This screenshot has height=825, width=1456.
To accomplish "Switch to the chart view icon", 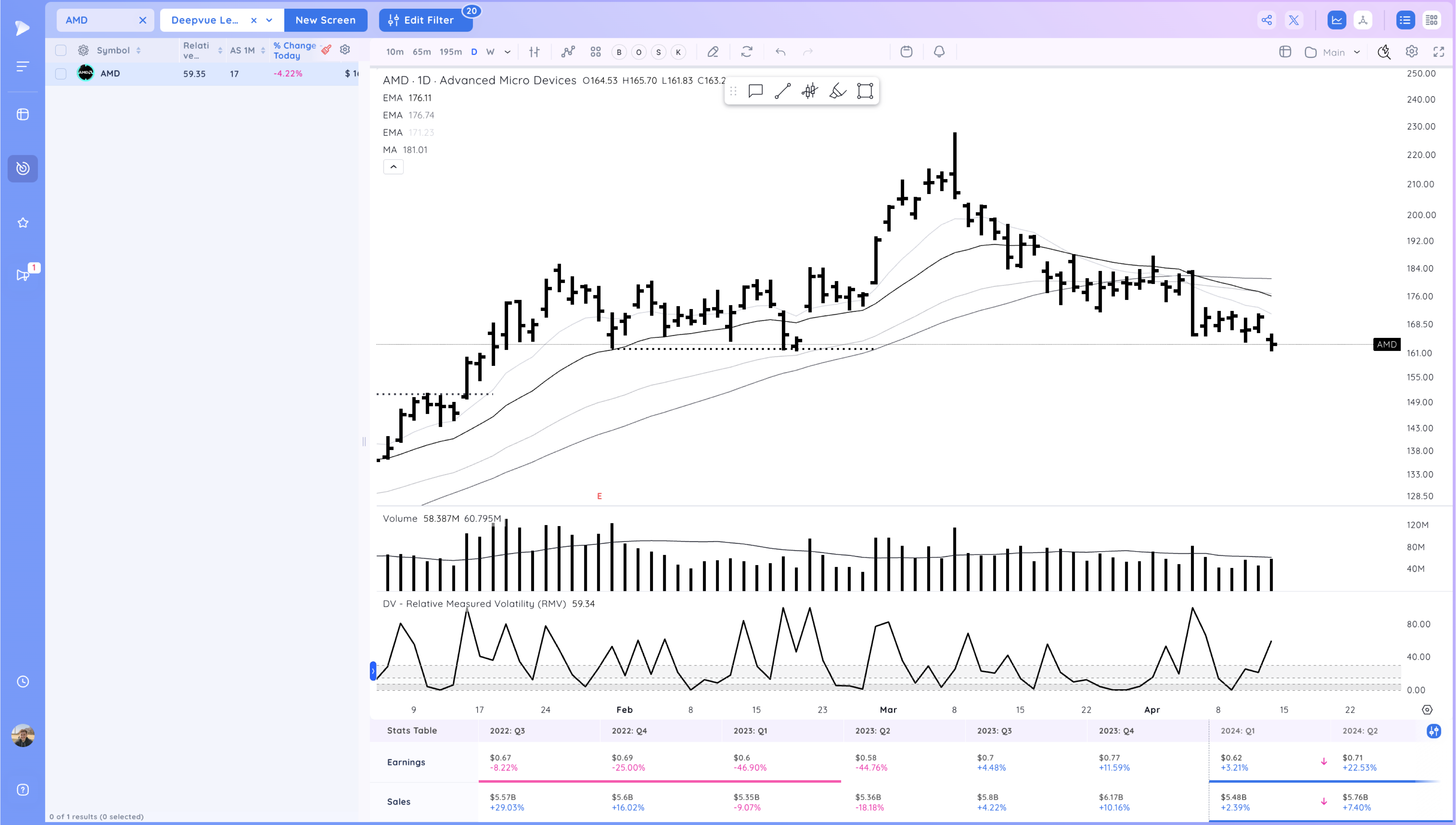I will click(1337, 20).
